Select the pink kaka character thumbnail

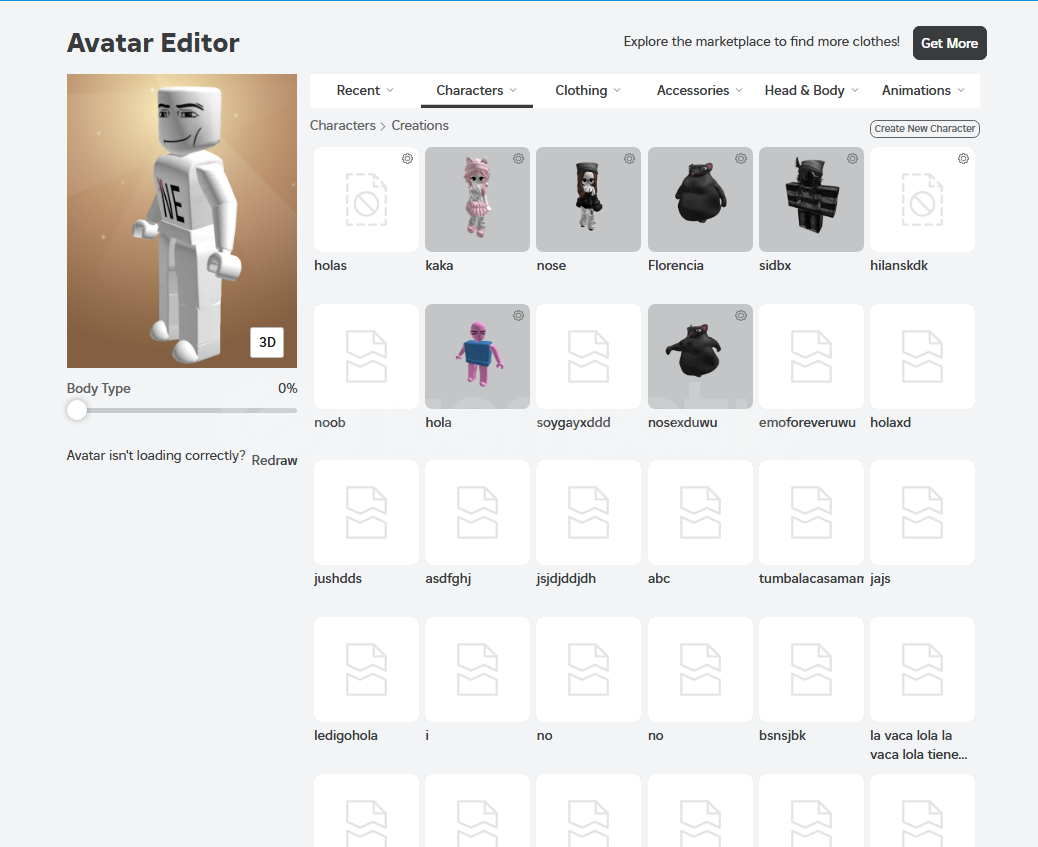click(477, 199)
